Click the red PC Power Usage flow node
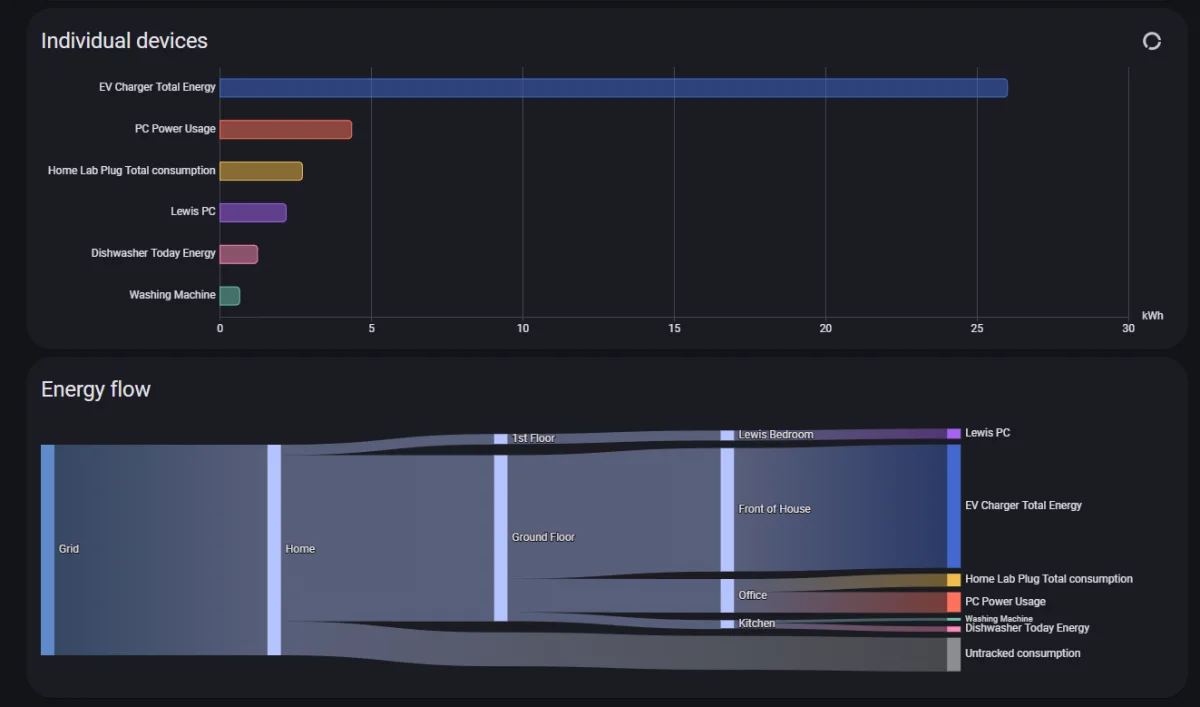The image size is (1200, 707). pyautogui.click(x=954, y=602)
